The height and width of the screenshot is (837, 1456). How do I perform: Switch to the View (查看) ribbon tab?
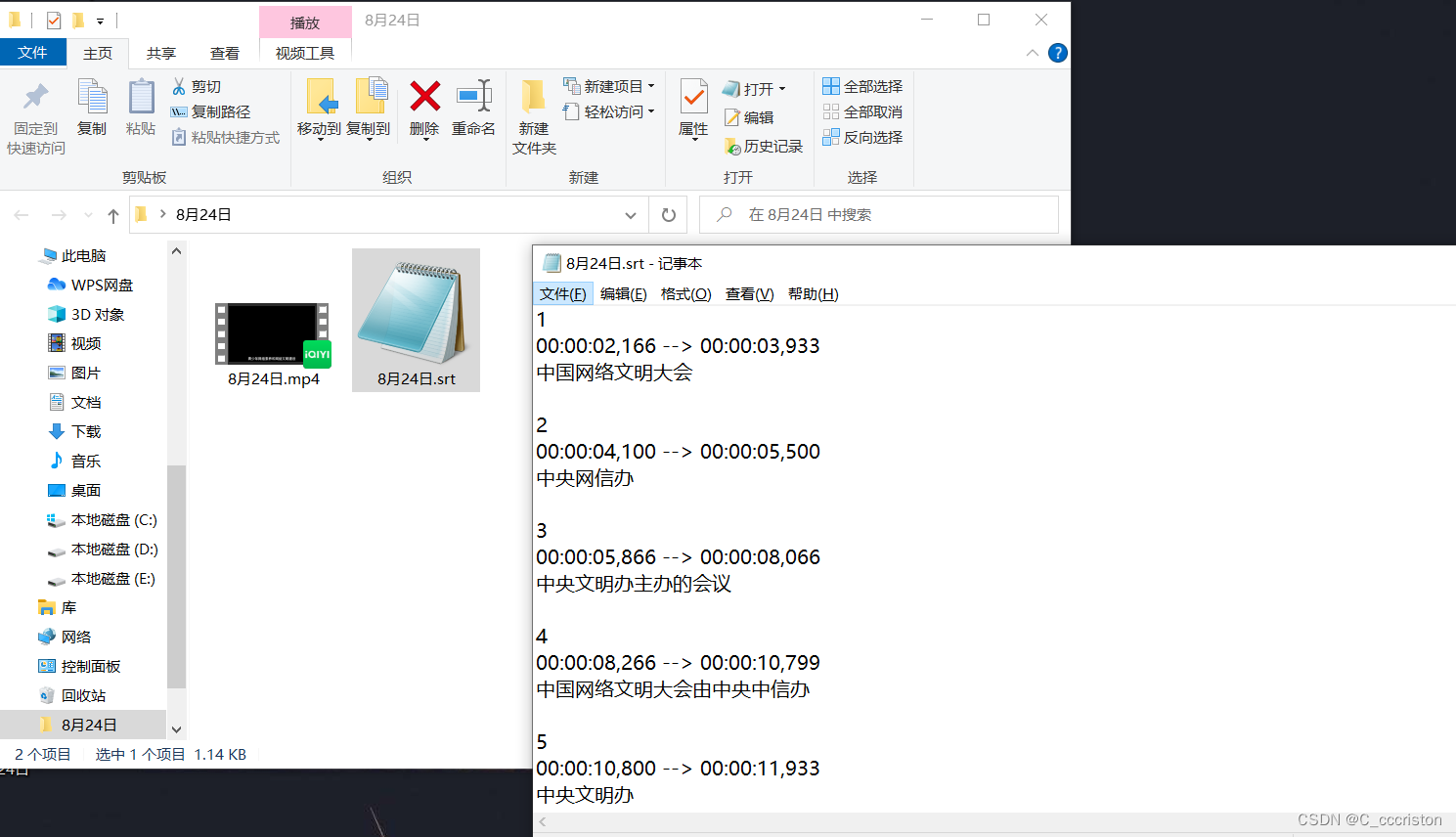coord(225,53)
